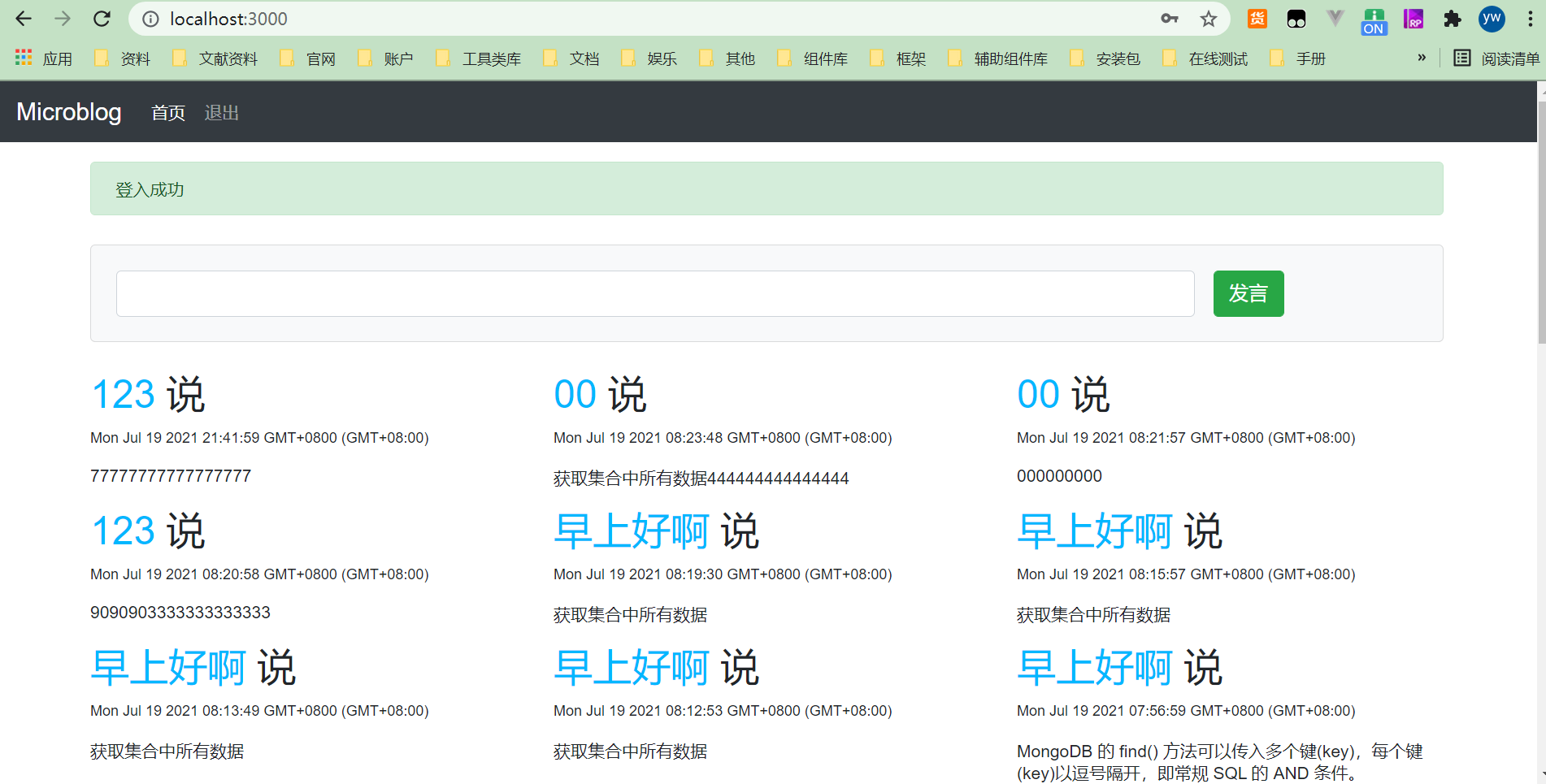Open user 00 on the 08:21:57 post

click(1039, 395)
